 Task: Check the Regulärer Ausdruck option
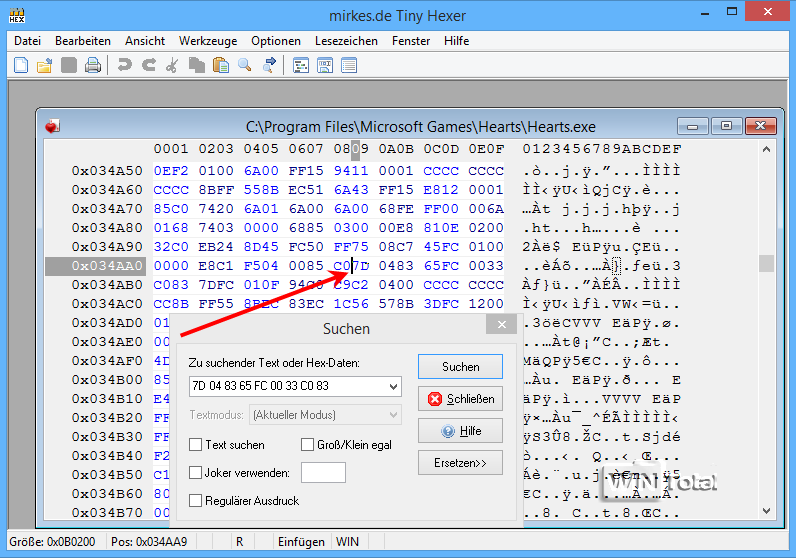tap(195, 501)
